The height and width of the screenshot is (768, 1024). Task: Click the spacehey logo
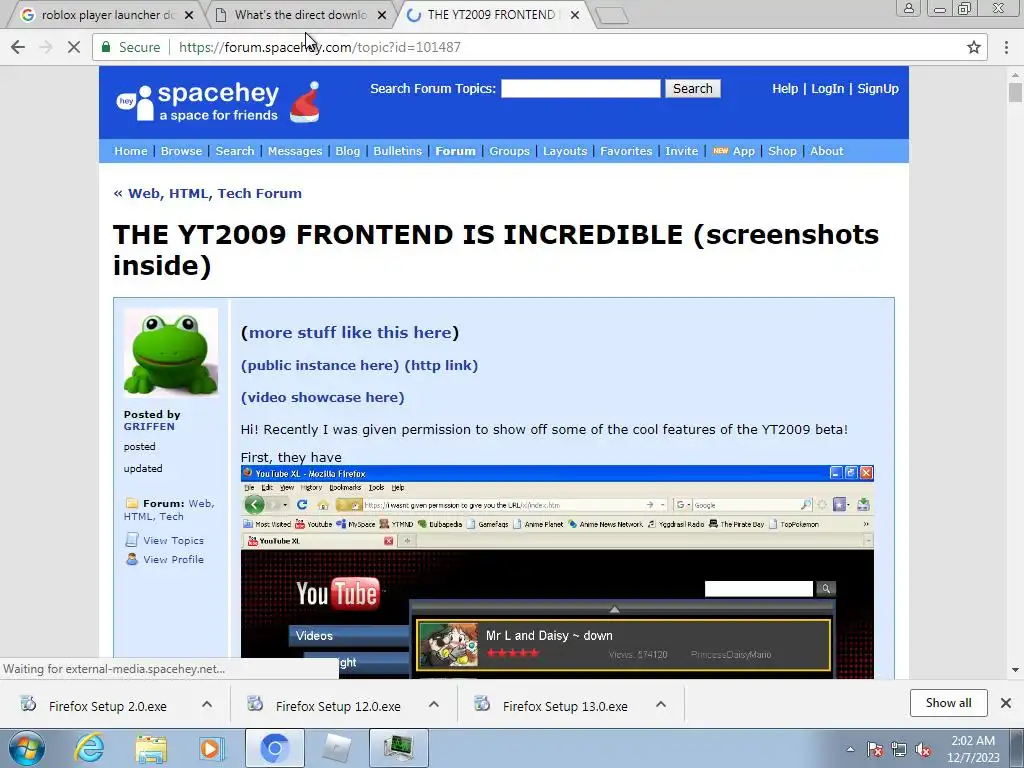[198, 103]
